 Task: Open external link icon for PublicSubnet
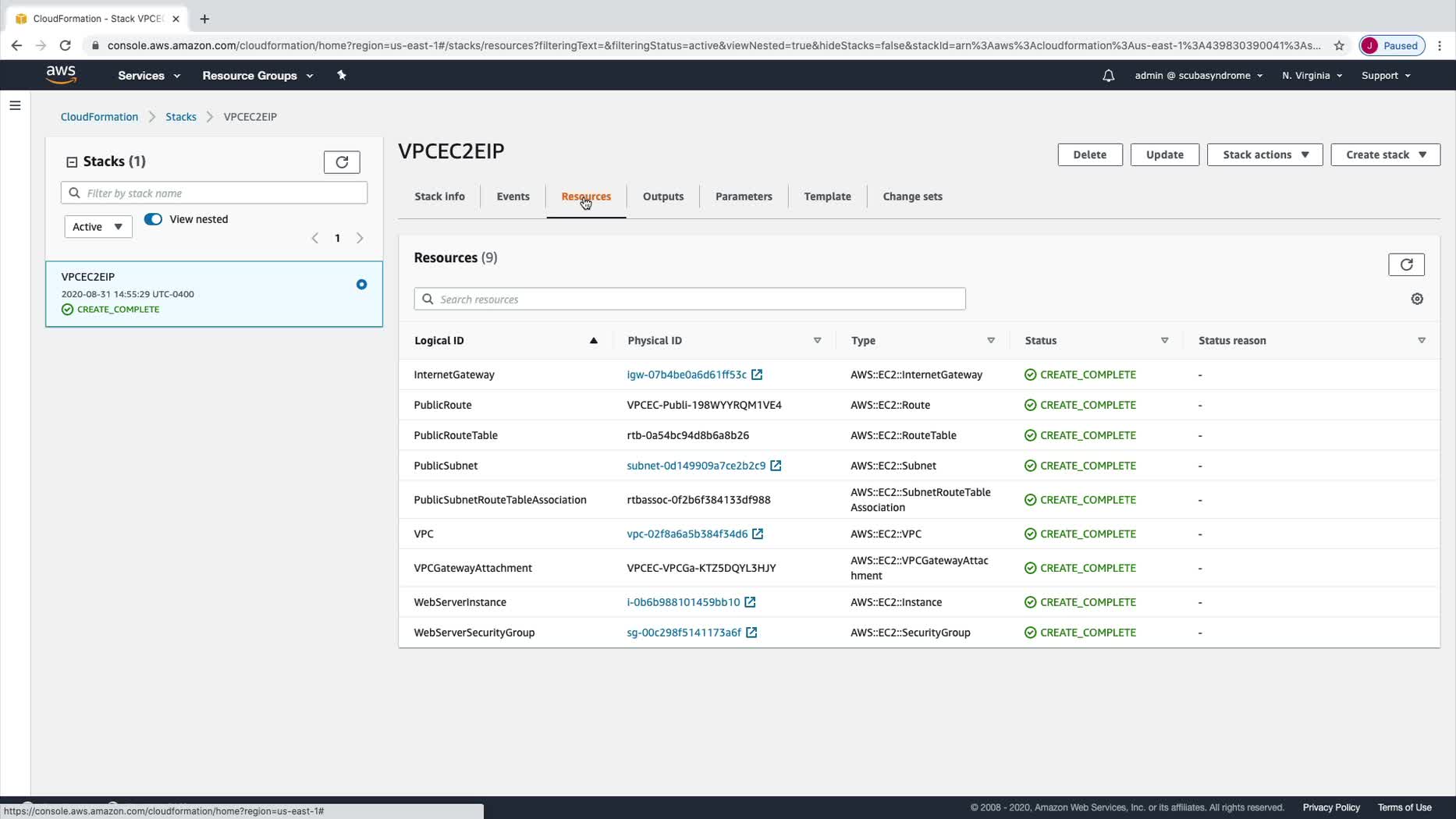[x=776, y=466]
